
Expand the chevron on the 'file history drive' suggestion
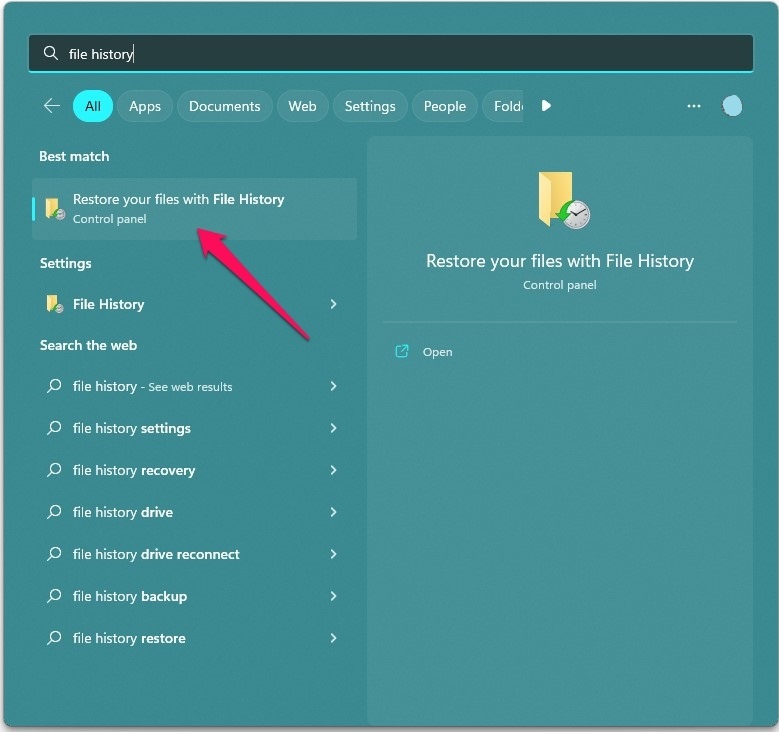point(333,512)
